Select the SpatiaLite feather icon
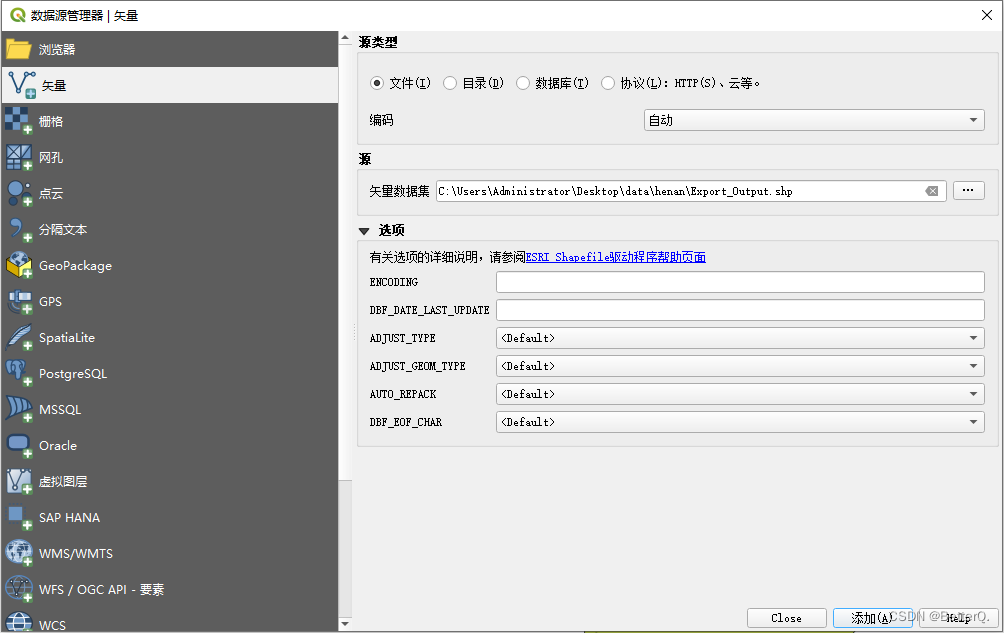The height and width of the screenshot is (633, 1004). tap(19, 337)
